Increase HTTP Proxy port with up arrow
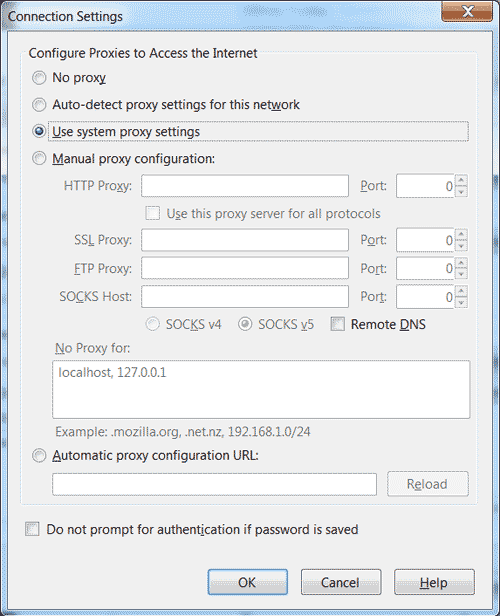This screenshot has width=500, height=616. tap(461, 181)
